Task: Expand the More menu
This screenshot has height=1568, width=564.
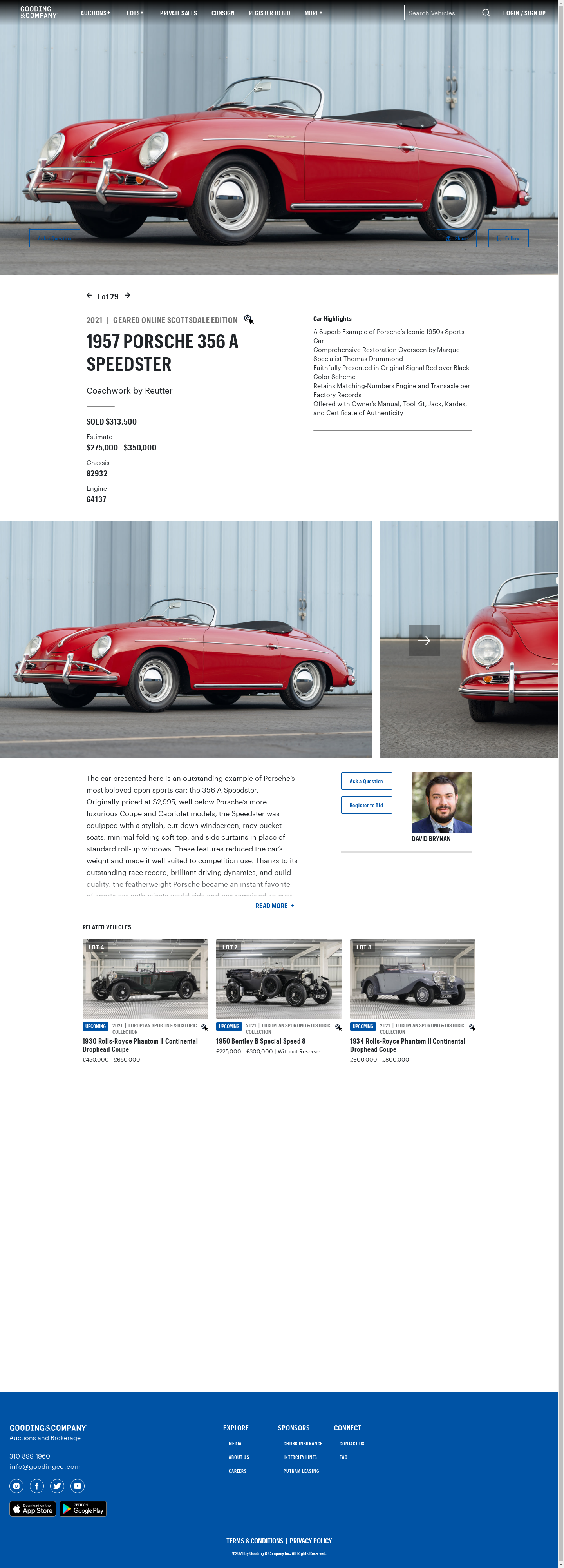Action: pyautogui.click(x=313, y=13)
